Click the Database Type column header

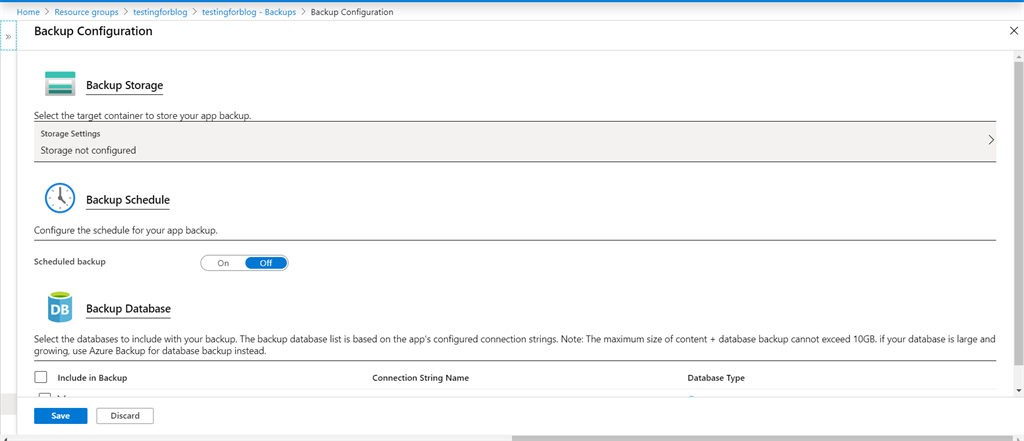coord(716,378)
